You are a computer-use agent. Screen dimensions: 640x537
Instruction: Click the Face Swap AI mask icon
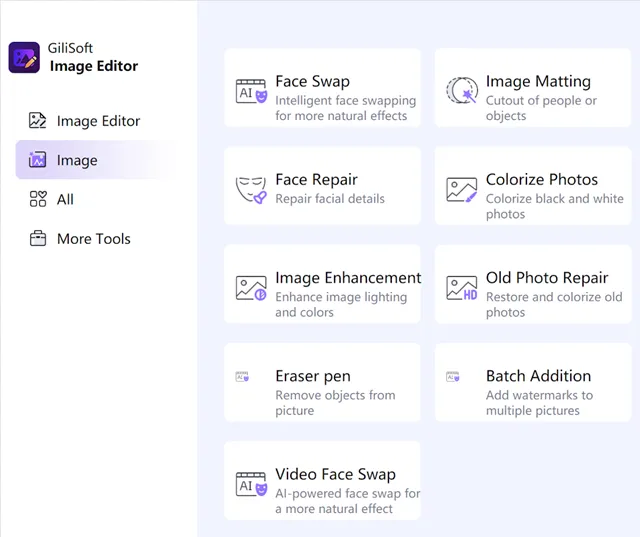[251, 91]
